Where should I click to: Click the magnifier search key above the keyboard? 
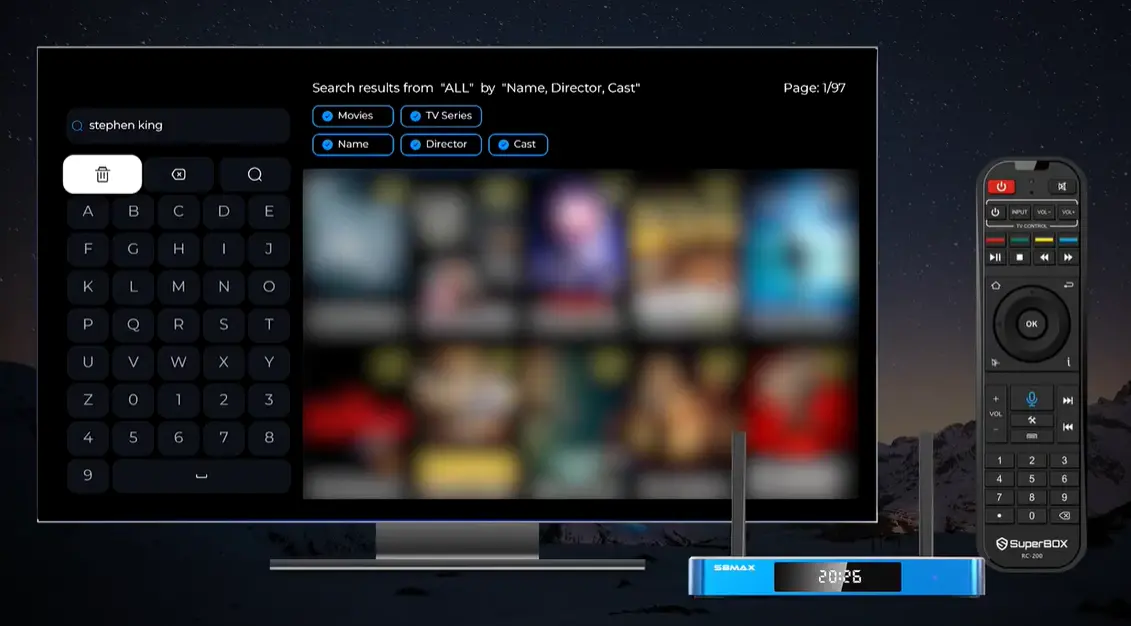click(x=255, y=175)
